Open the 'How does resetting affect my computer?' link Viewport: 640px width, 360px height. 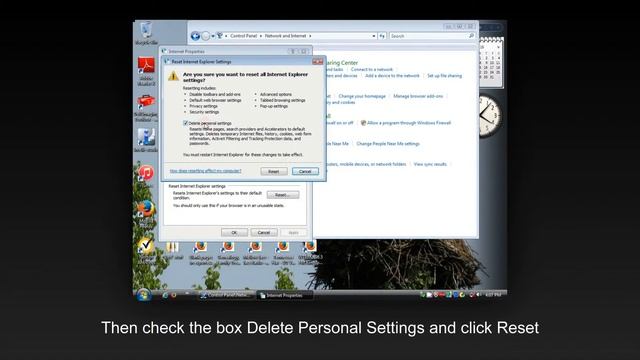(205, 171)
